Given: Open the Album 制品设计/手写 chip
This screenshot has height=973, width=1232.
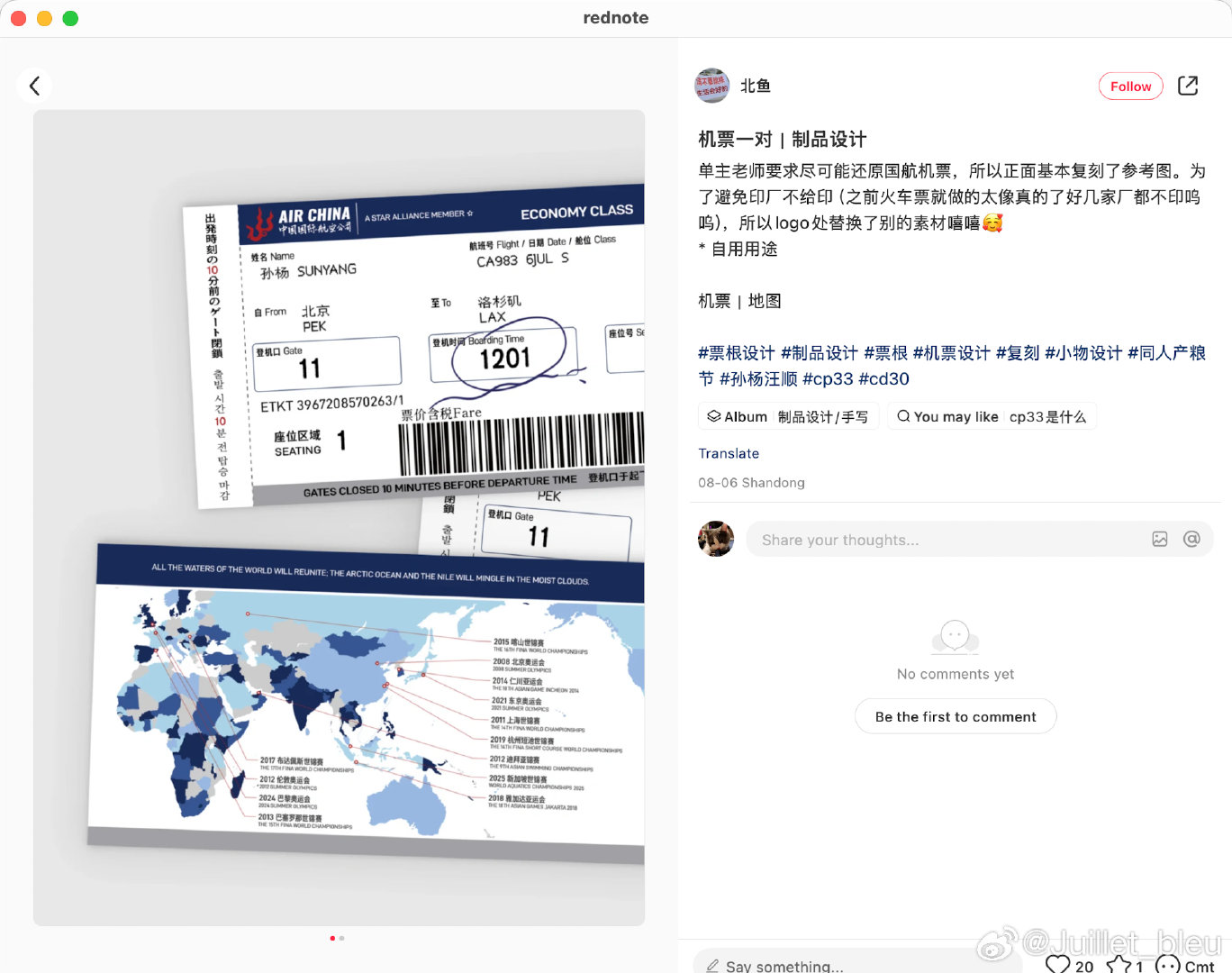Looking at the screenshot, I should pyautogui.click(x=788, y=416).
